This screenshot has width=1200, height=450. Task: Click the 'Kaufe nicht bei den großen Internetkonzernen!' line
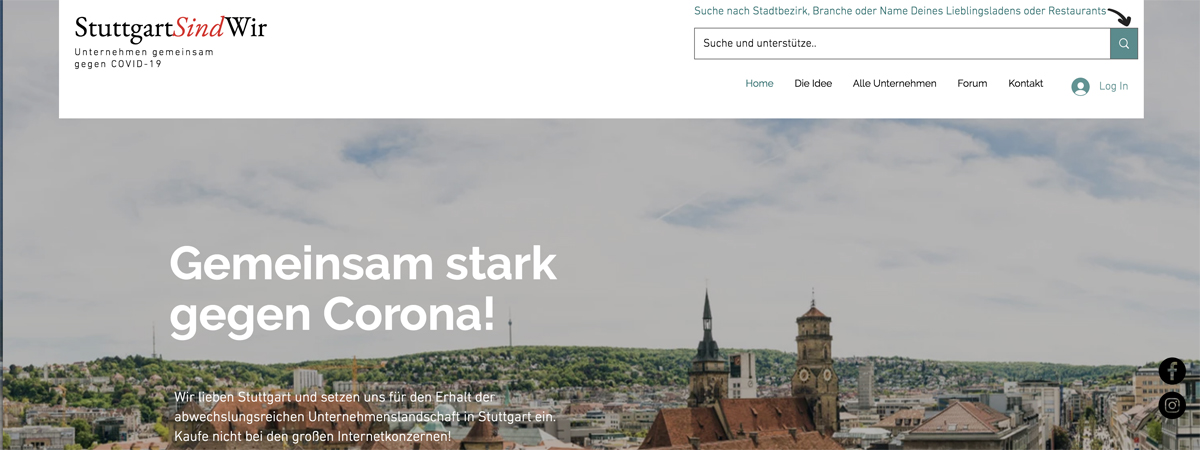pos(312,437)
